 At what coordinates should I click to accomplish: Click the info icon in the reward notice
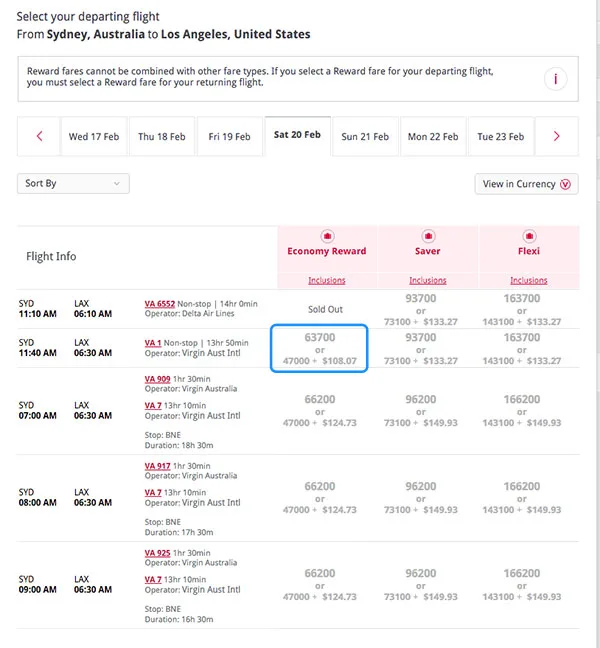(555, 79)
